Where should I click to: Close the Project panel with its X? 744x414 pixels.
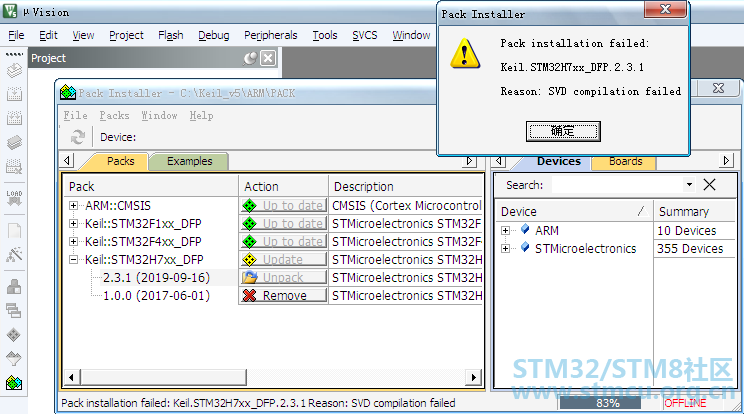coord(268,58)
